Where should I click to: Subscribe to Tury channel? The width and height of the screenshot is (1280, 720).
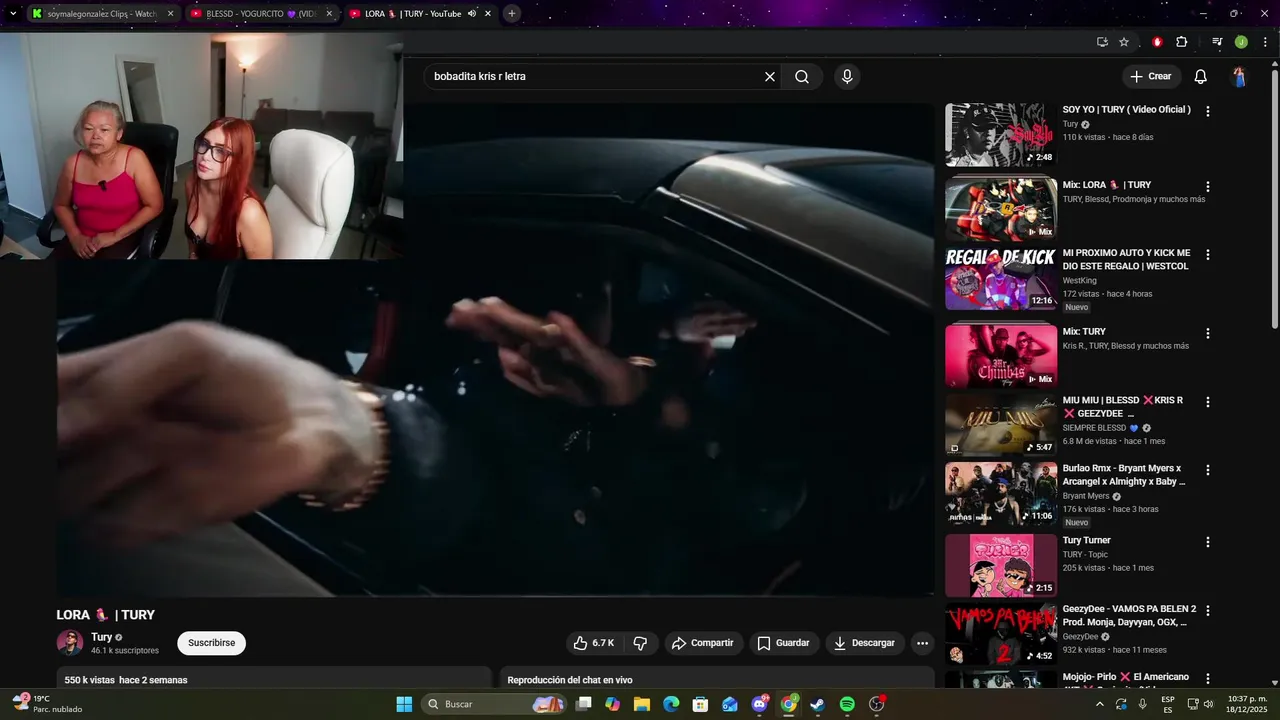(x=212, y=643)
